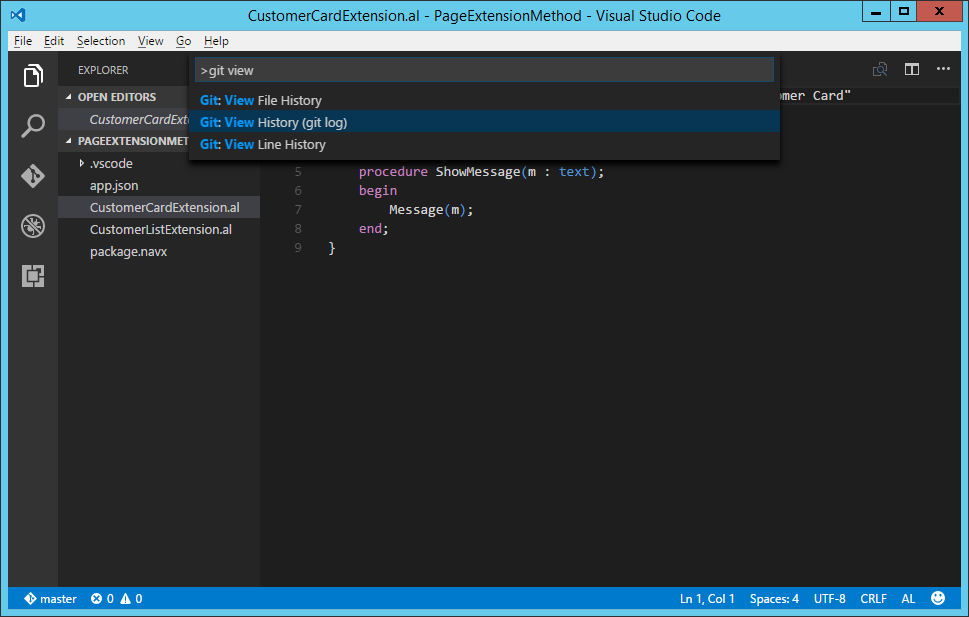Click the warnings count in status bar
This screenshot has height=617, width=969.
click(x=131, y=598)
